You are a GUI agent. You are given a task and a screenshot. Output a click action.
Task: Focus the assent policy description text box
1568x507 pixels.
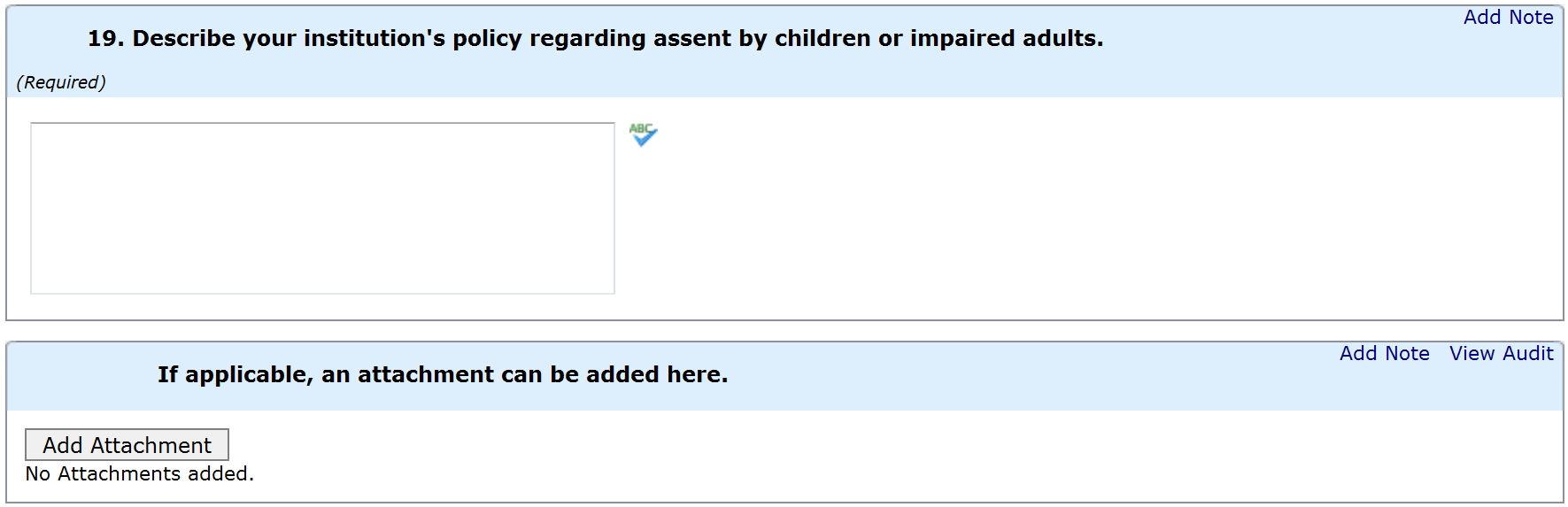(x=322, y=208)
